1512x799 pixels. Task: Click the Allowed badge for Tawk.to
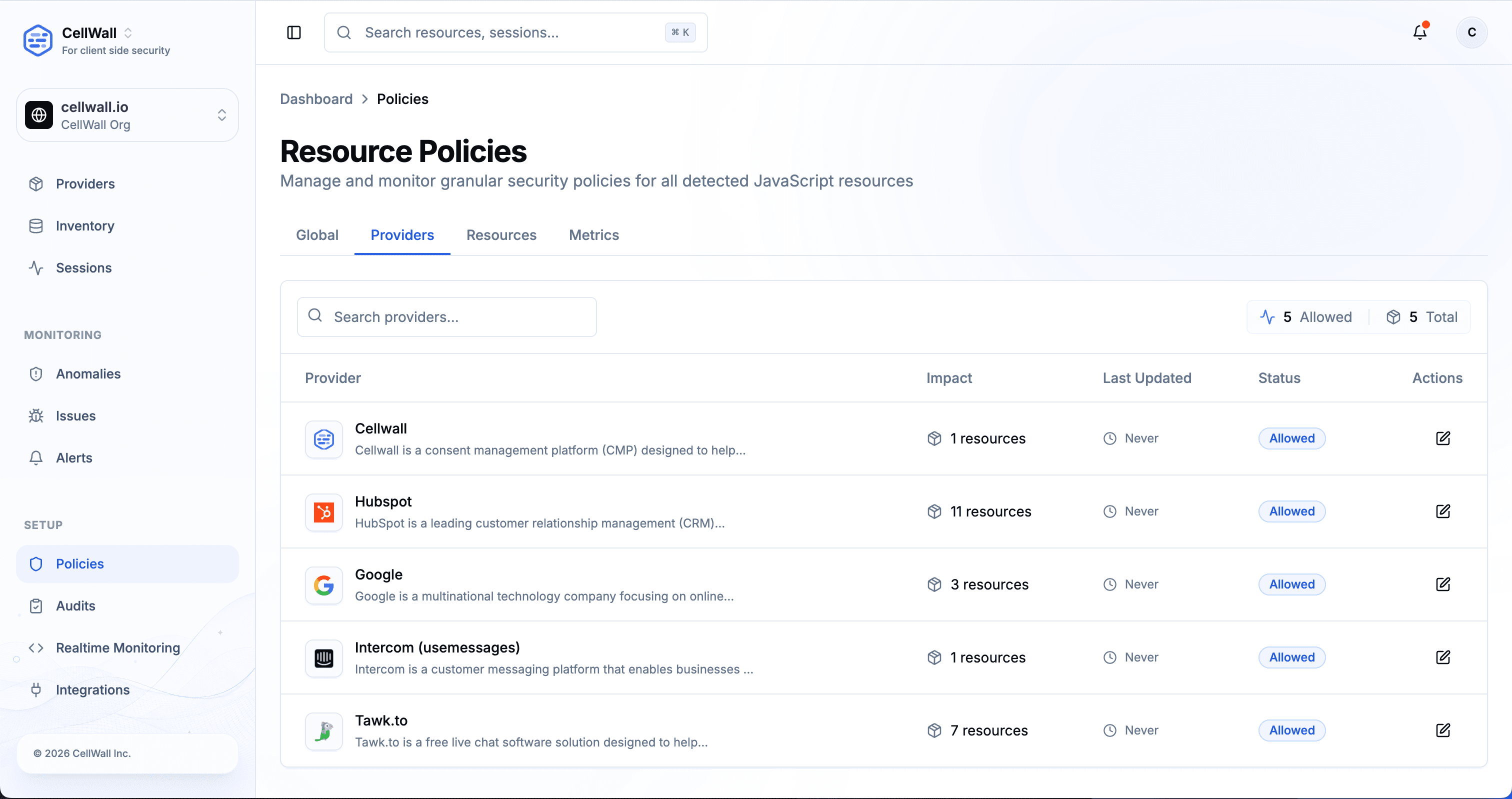click(1292, 730)
